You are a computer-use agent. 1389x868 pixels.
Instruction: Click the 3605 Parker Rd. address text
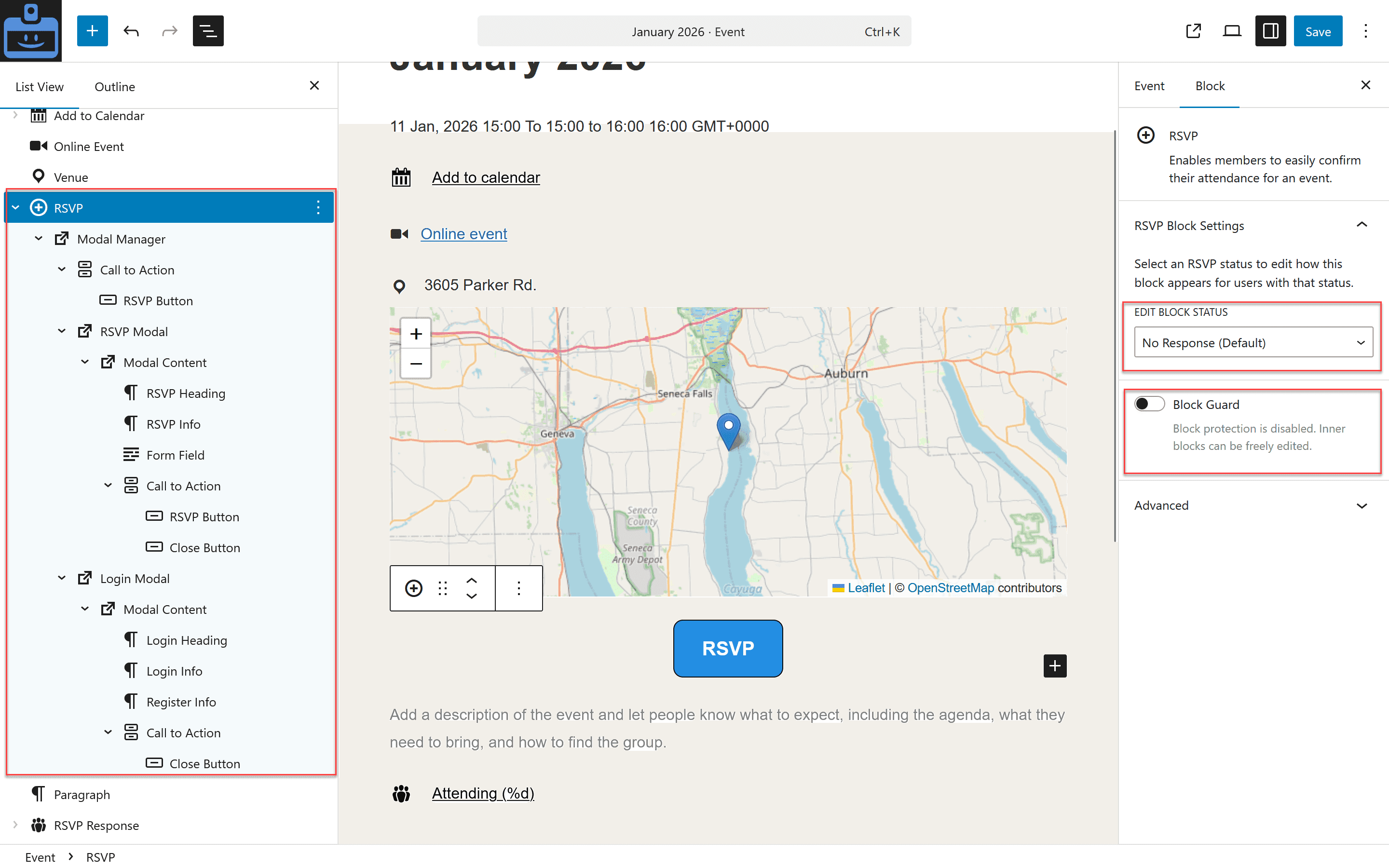pos(480,285)
